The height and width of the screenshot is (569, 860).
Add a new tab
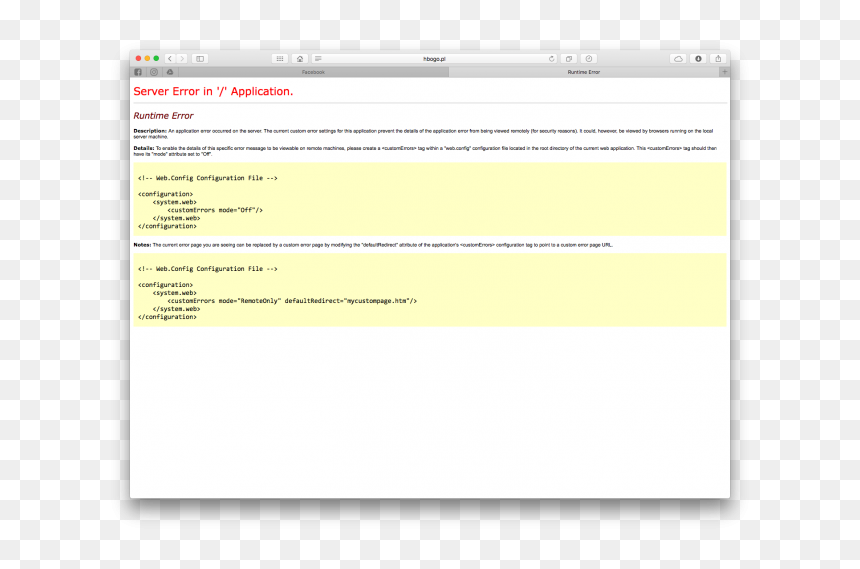click(725, 72)
